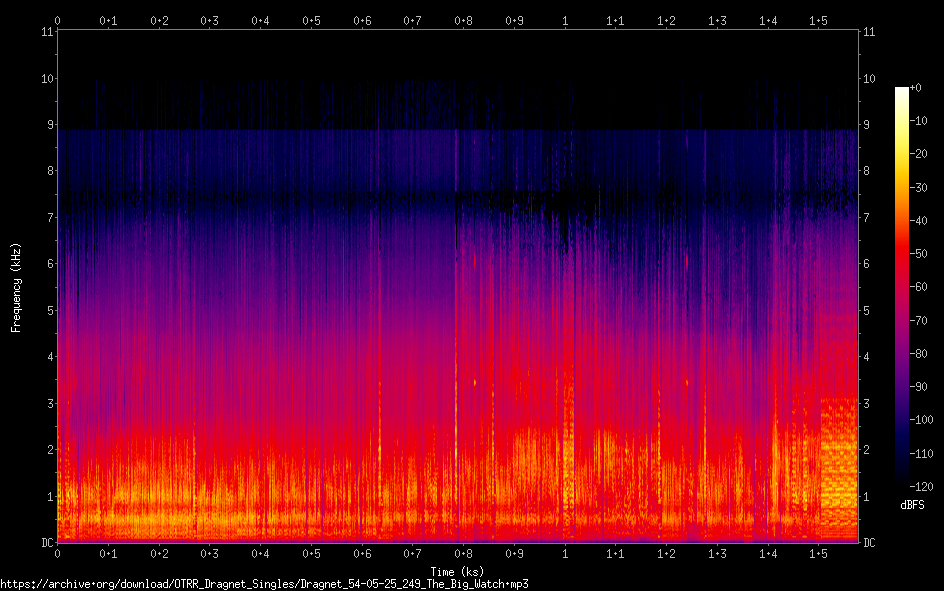Click the DC label on left frequency axis
944x591 pixels.
46,543
